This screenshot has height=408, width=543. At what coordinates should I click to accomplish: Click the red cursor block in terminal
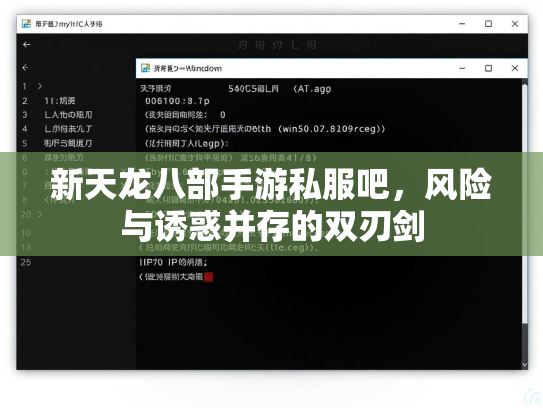[208, 277]
